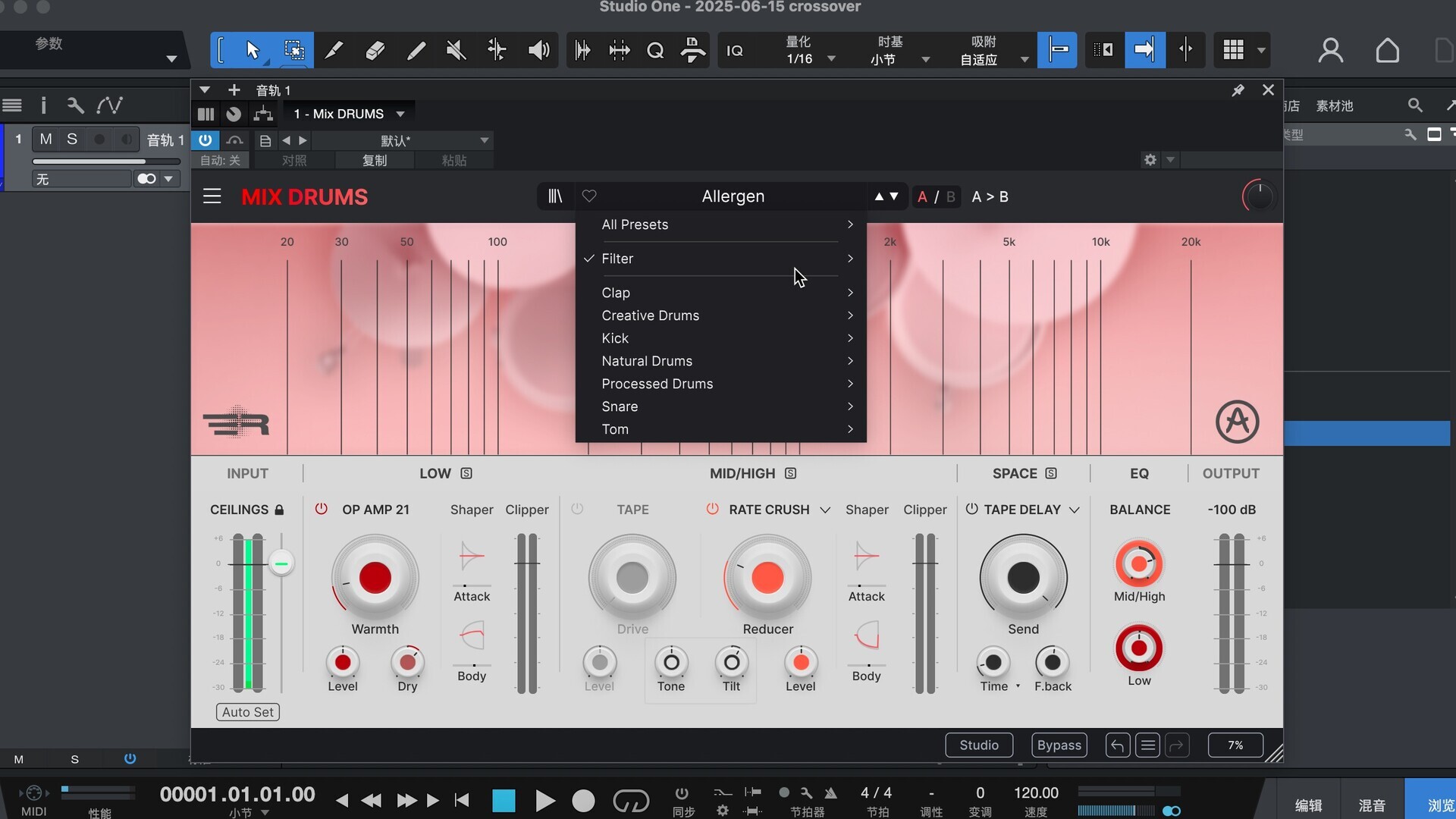Open the Clap preset category
This screenshot has width=1456, height=819.
tap(721, 293)
